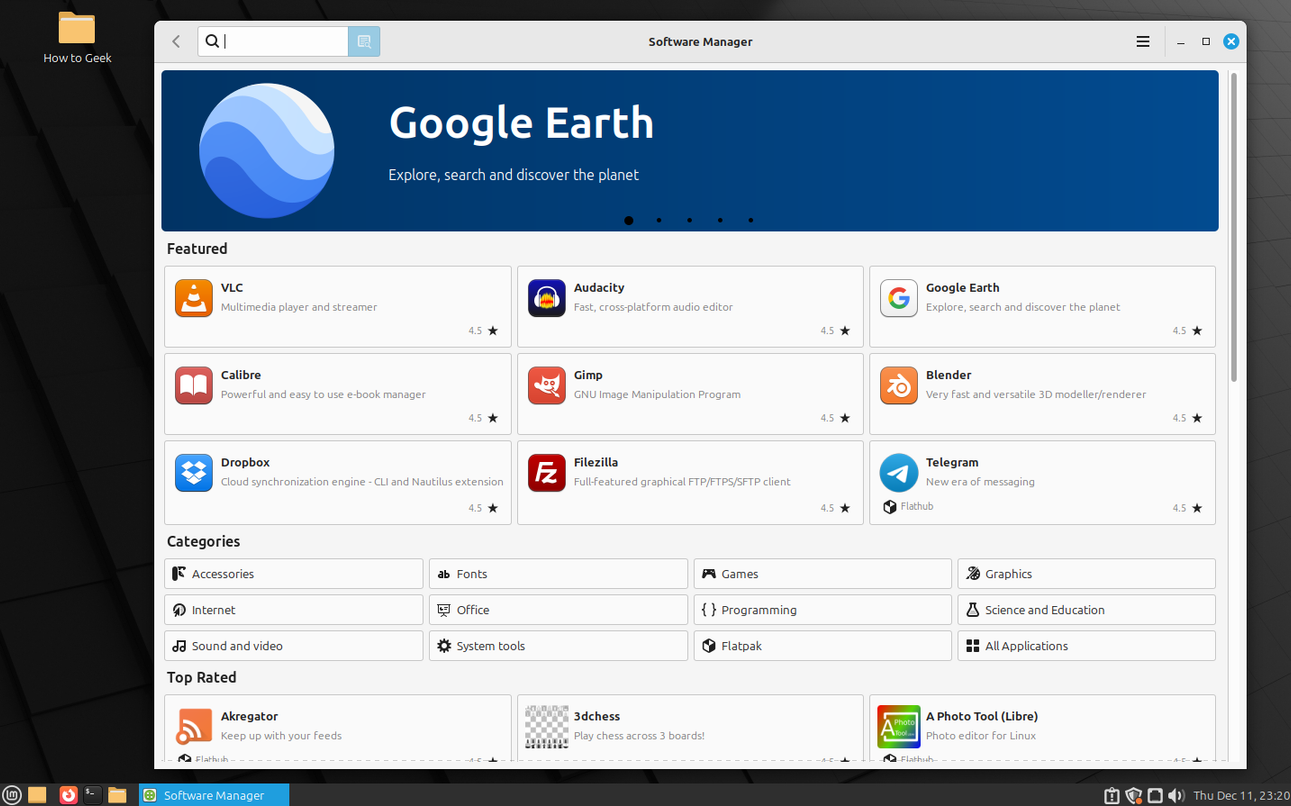
Task: Click the 3dchess board icon
Action: (546, 727)
